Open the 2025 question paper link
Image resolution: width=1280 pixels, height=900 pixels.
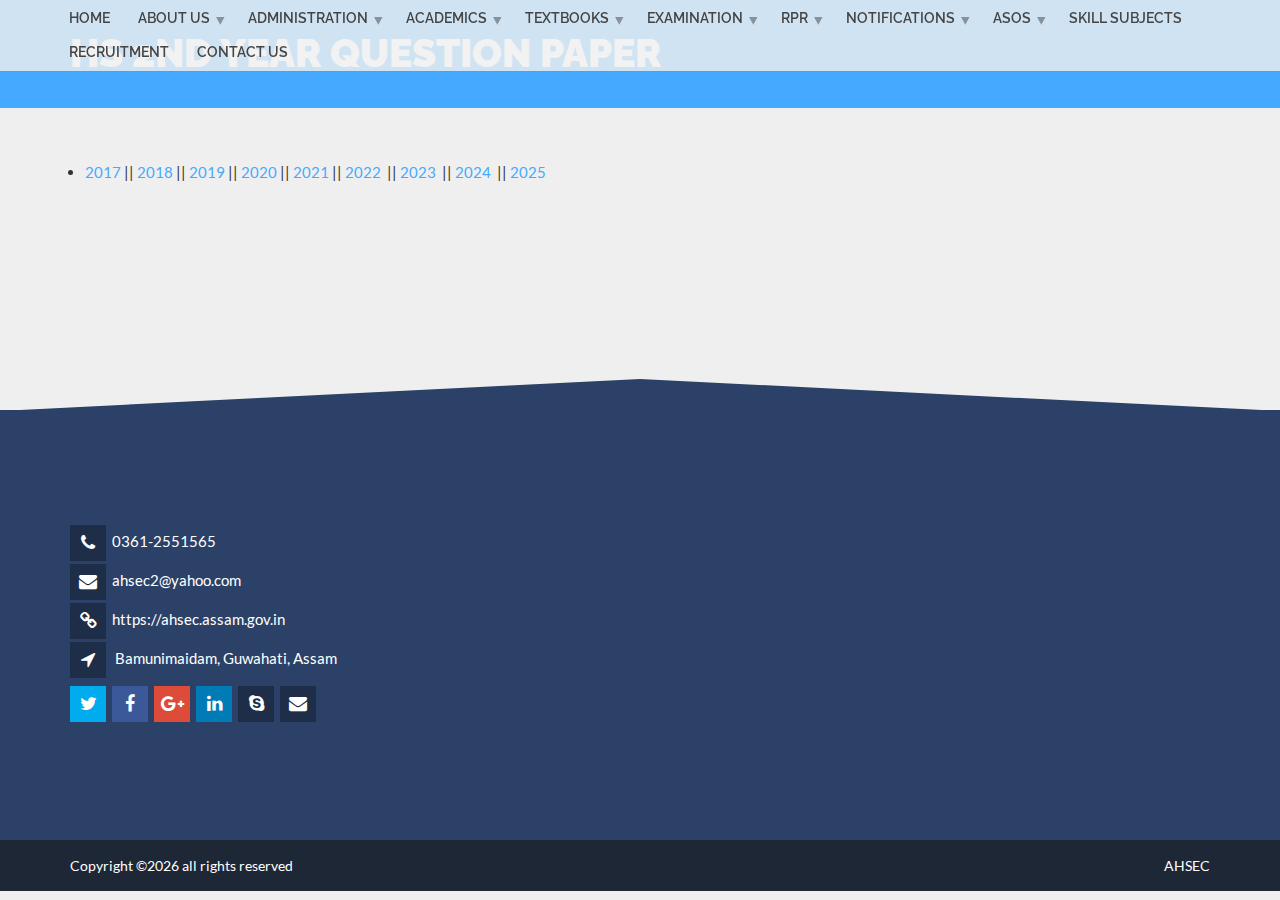[528, 172]
